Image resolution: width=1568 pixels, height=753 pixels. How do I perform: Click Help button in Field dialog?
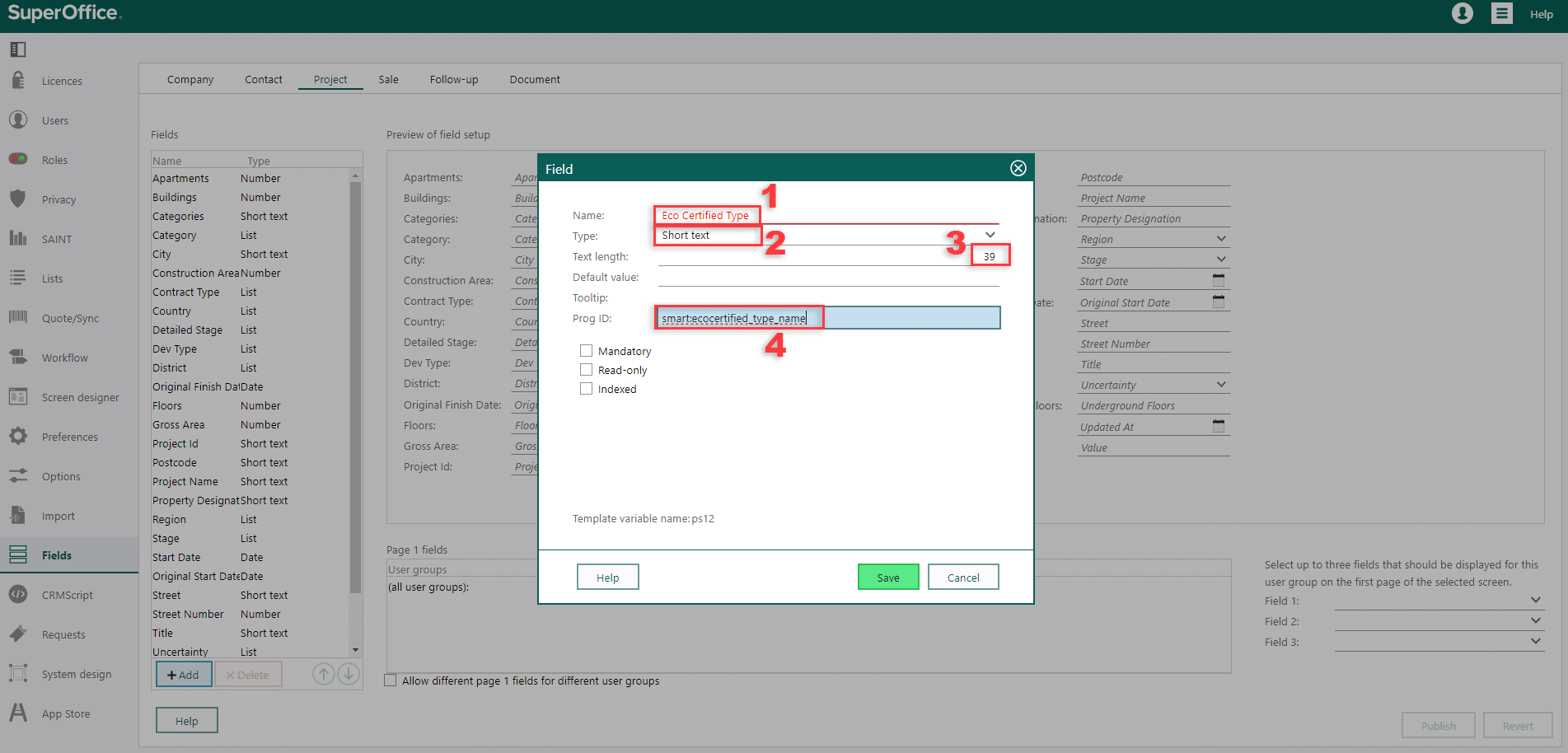608,578
